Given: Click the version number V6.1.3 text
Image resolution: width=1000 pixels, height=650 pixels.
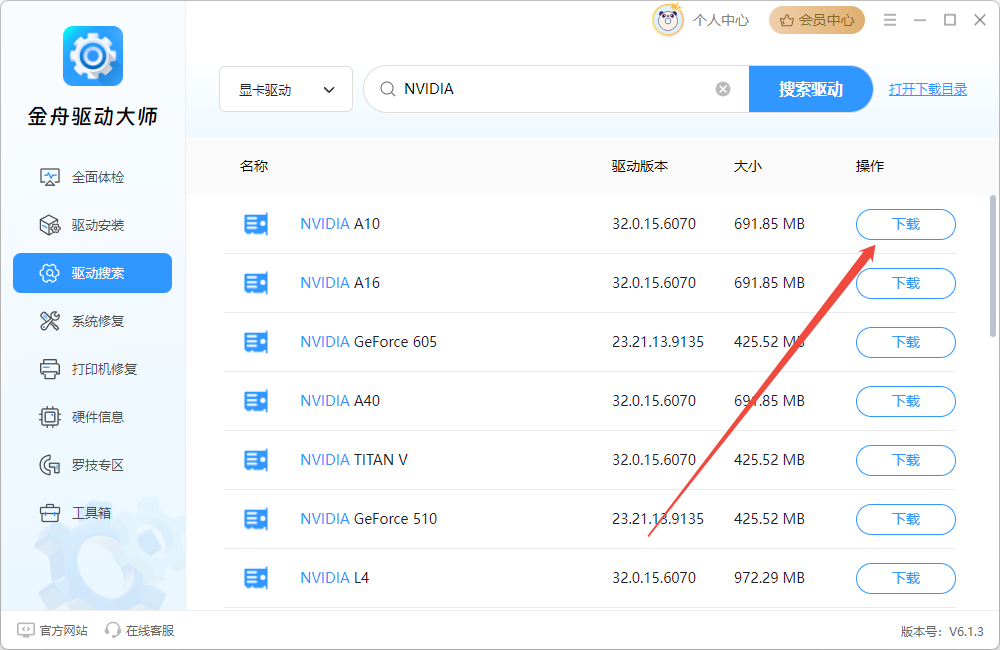Looking at the screenshot, I should point(966,632).
